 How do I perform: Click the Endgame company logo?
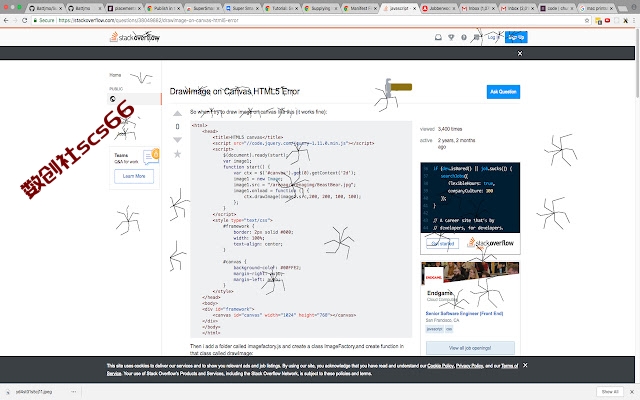click(433, 277)
